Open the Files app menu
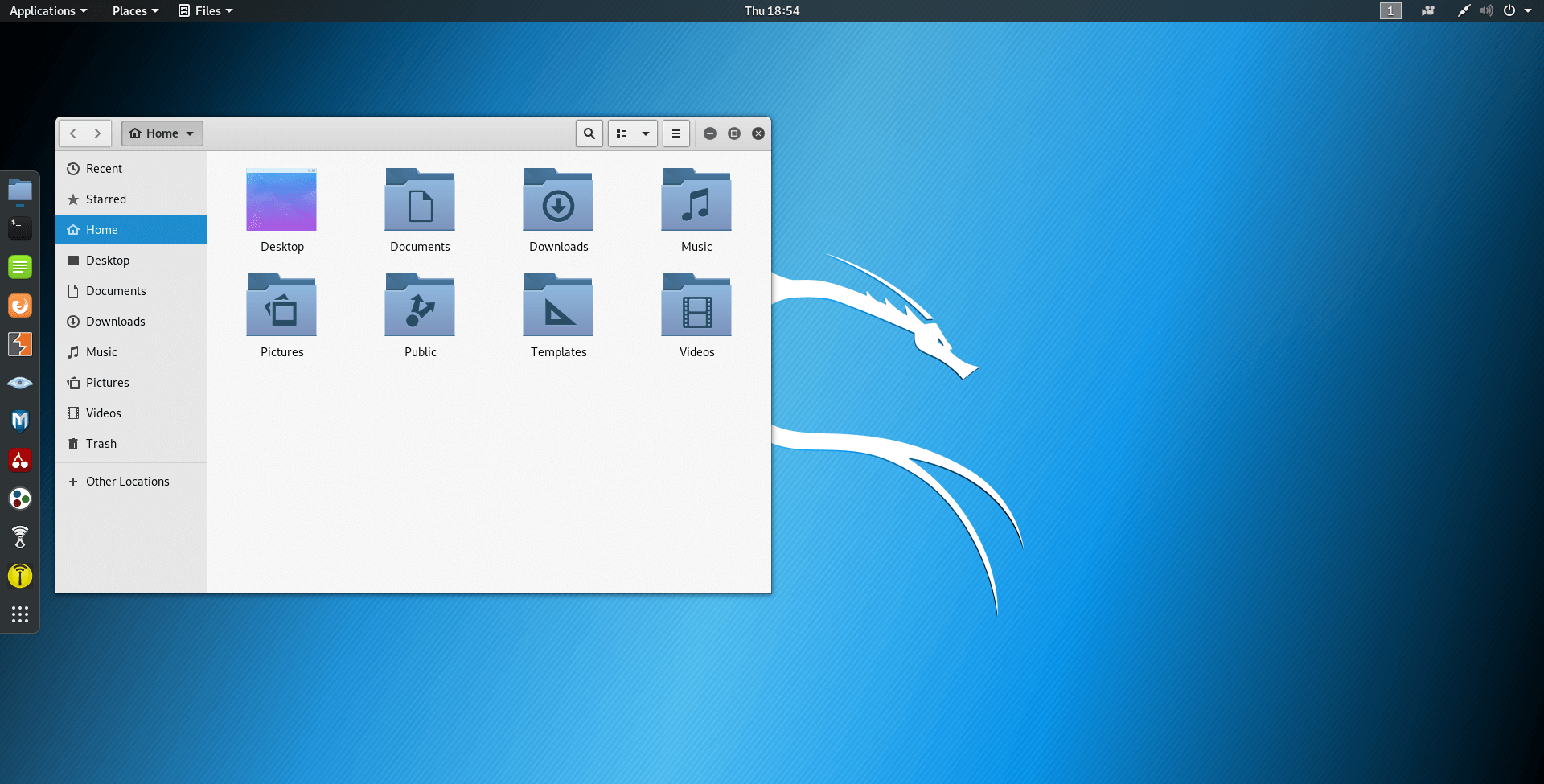The height and width of the screenshot is (784, 1544). 206,10
